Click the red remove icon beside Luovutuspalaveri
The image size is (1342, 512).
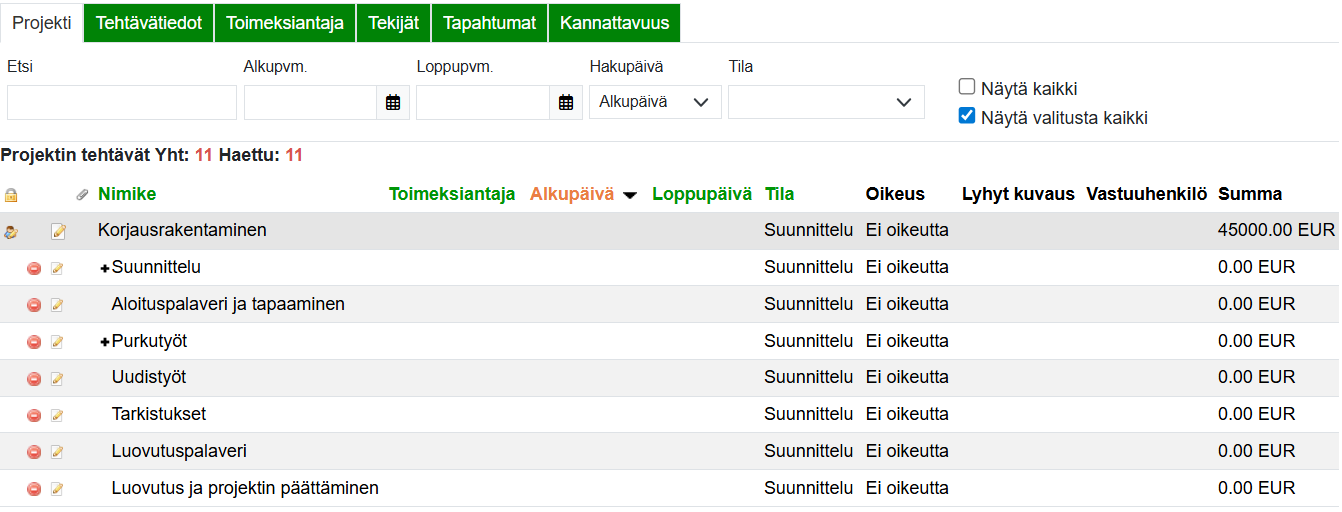(x=34, y=452)
